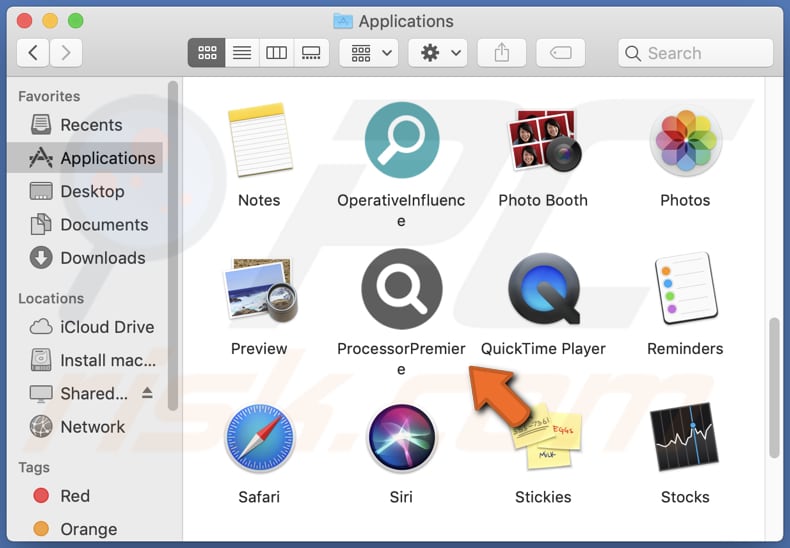Select the Photo Booth app icon
This screenshot has height=548, width=790.
tap(543, 140)
